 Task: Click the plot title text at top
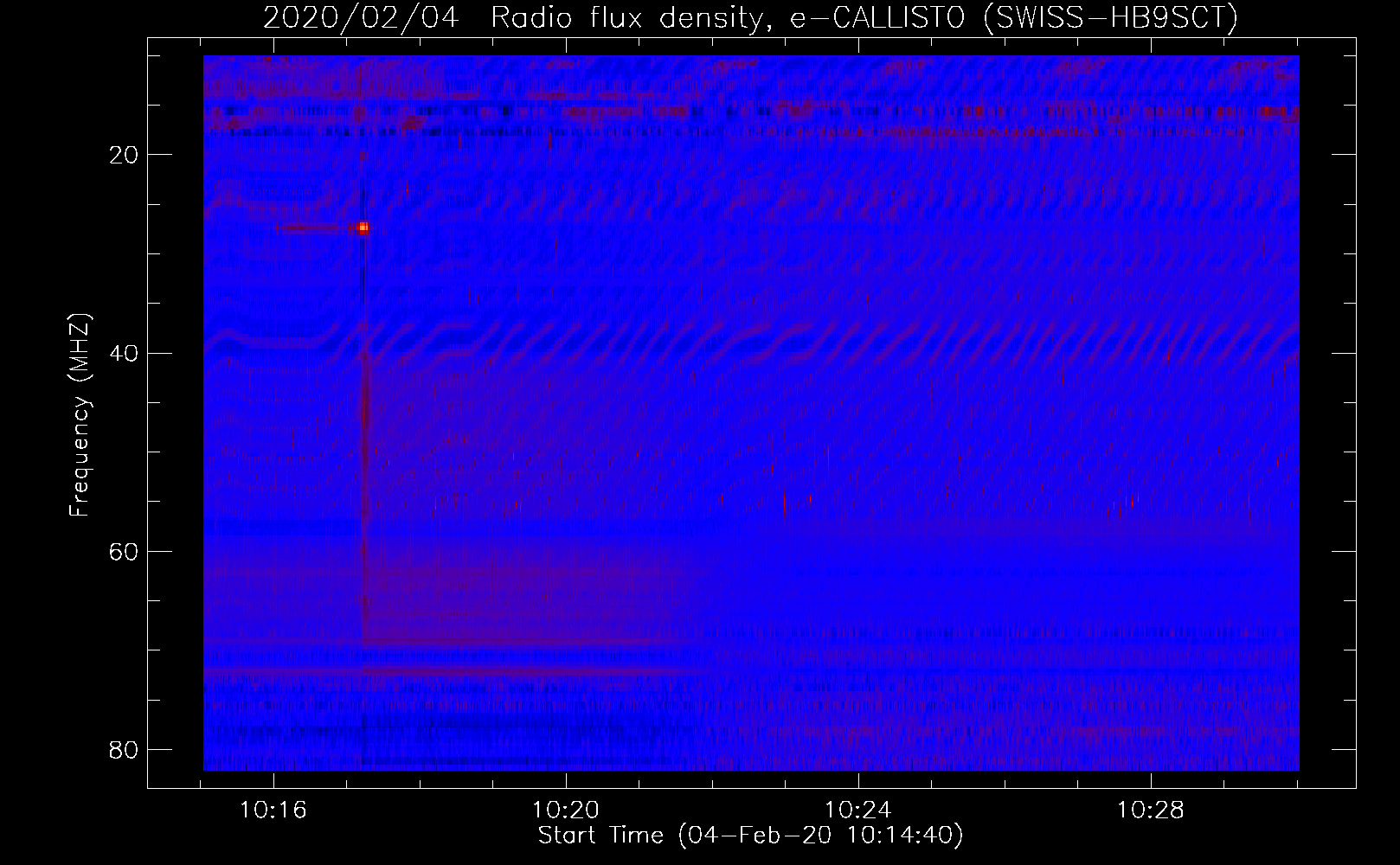point(750,17)
